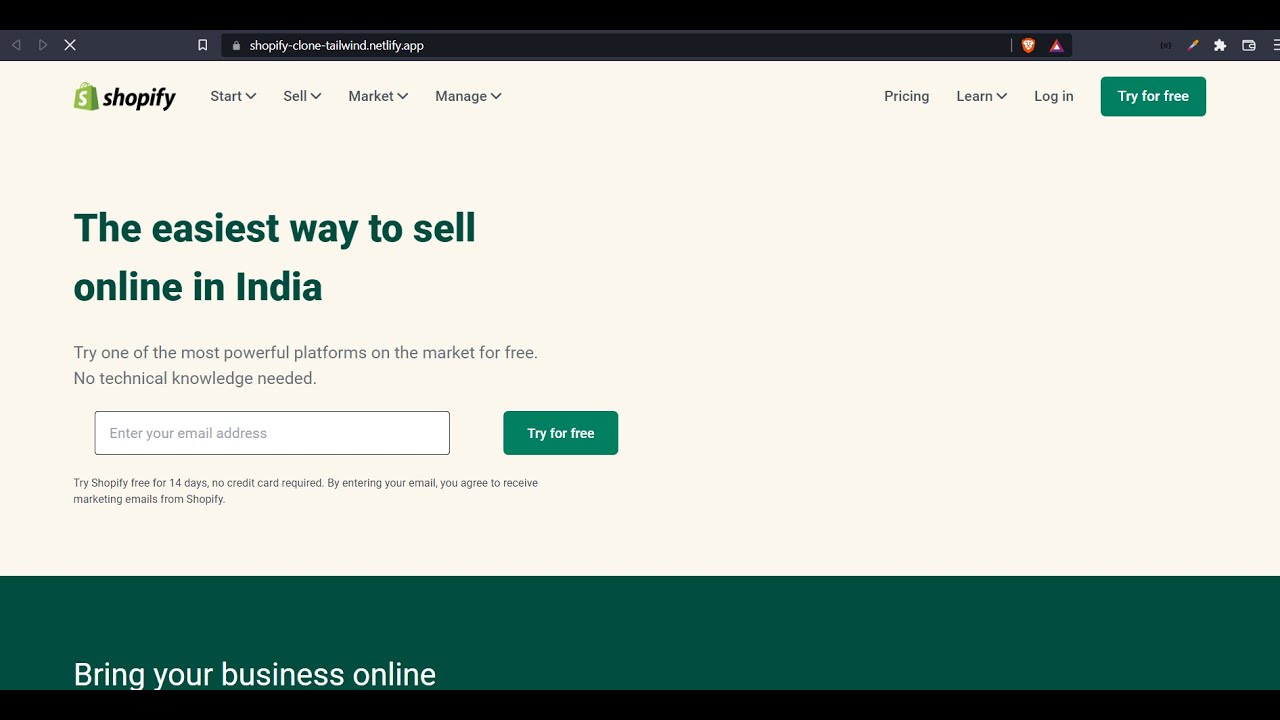
Task: Click 'No technical knowledge needed.' text
Action: click(x=195, y=378)
